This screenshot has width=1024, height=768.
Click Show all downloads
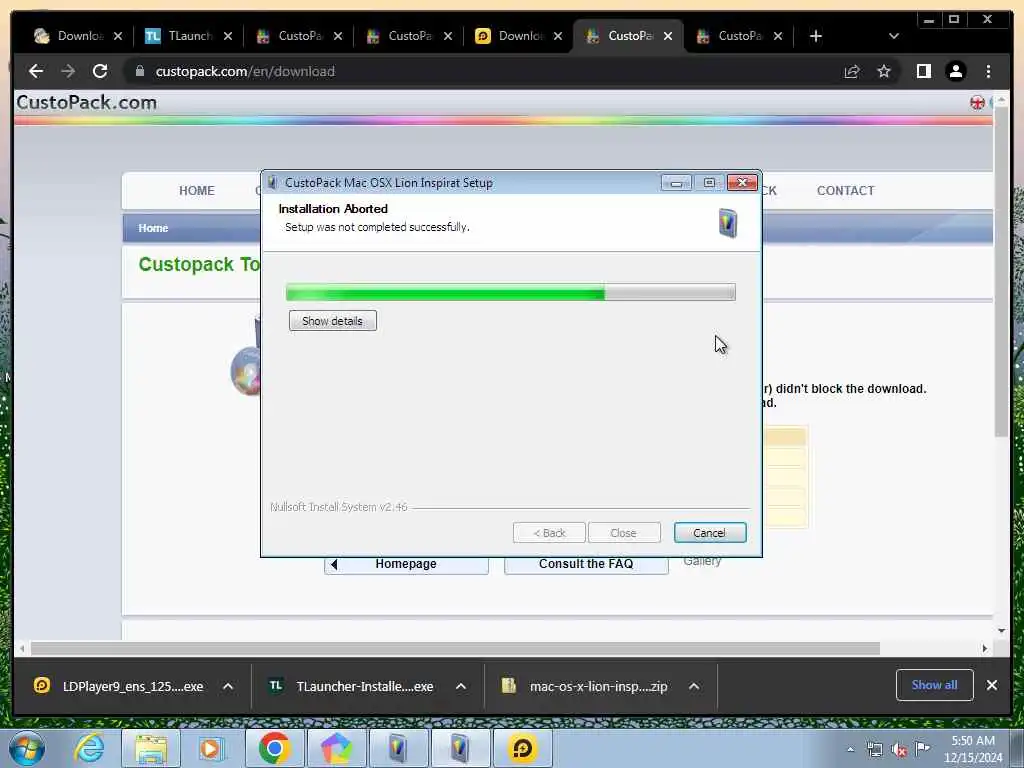934,685
